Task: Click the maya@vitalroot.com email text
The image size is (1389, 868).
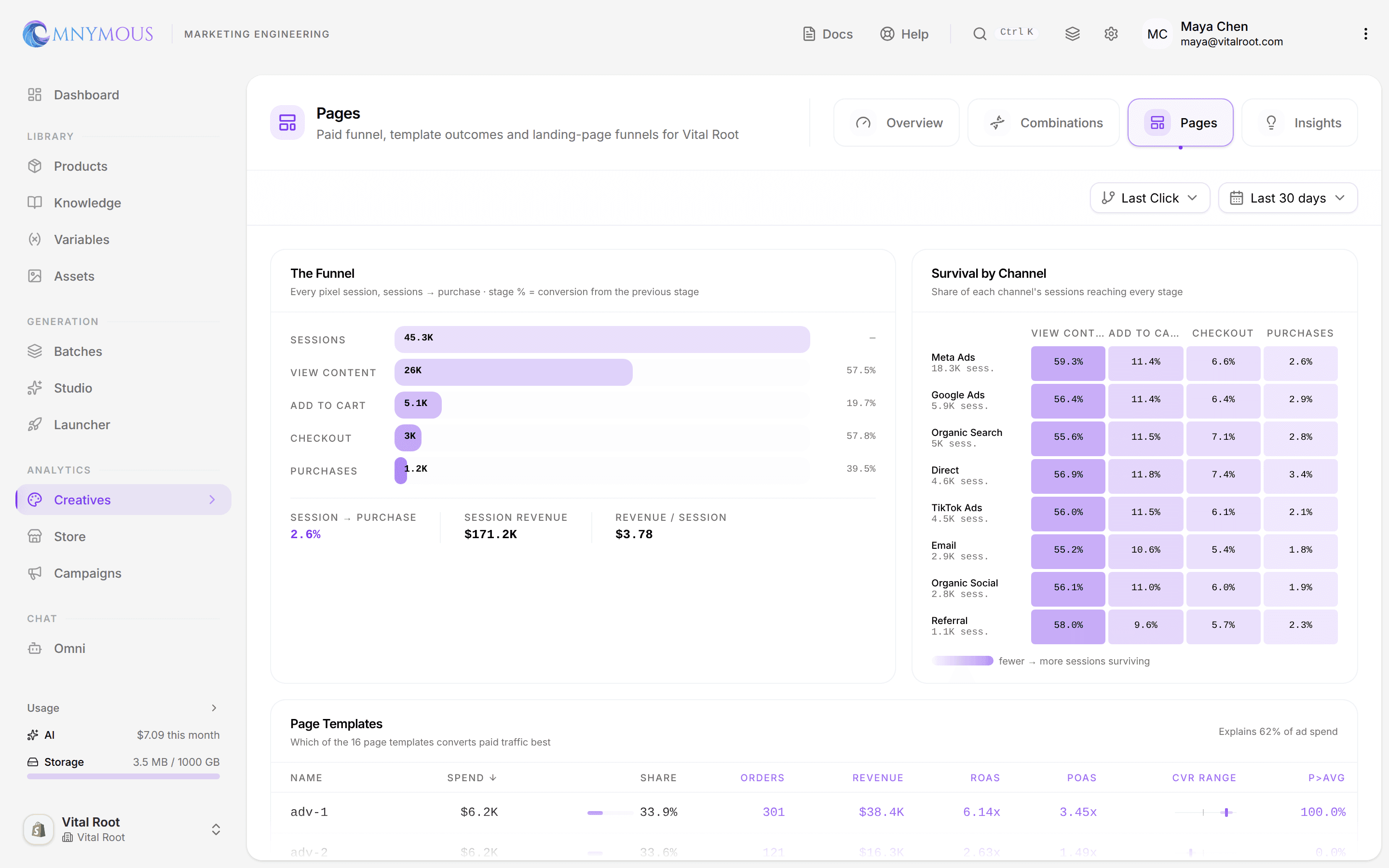Action: pyautogui.click(x=1232, y=42)
